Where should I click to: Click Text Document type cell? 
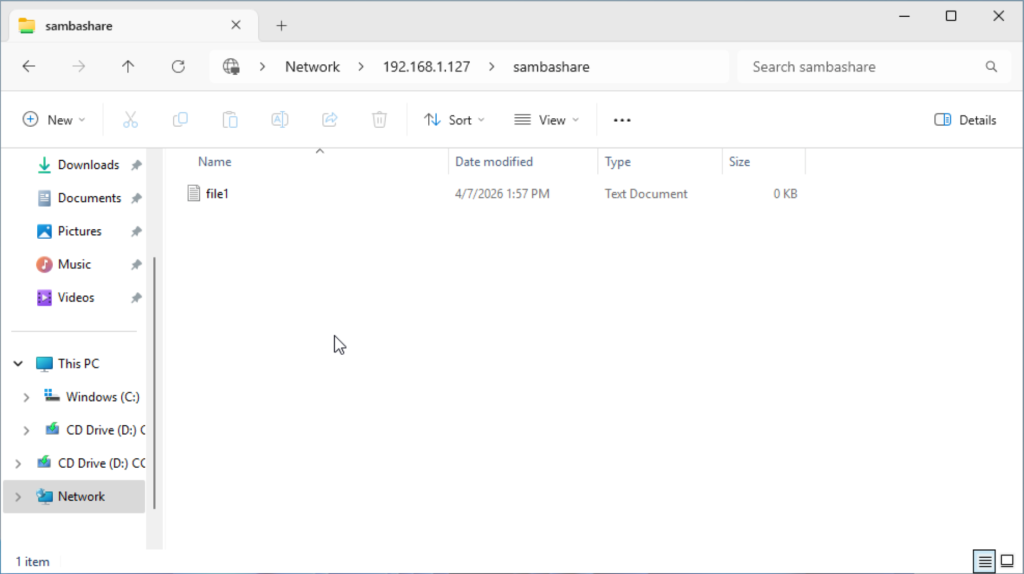646,194
